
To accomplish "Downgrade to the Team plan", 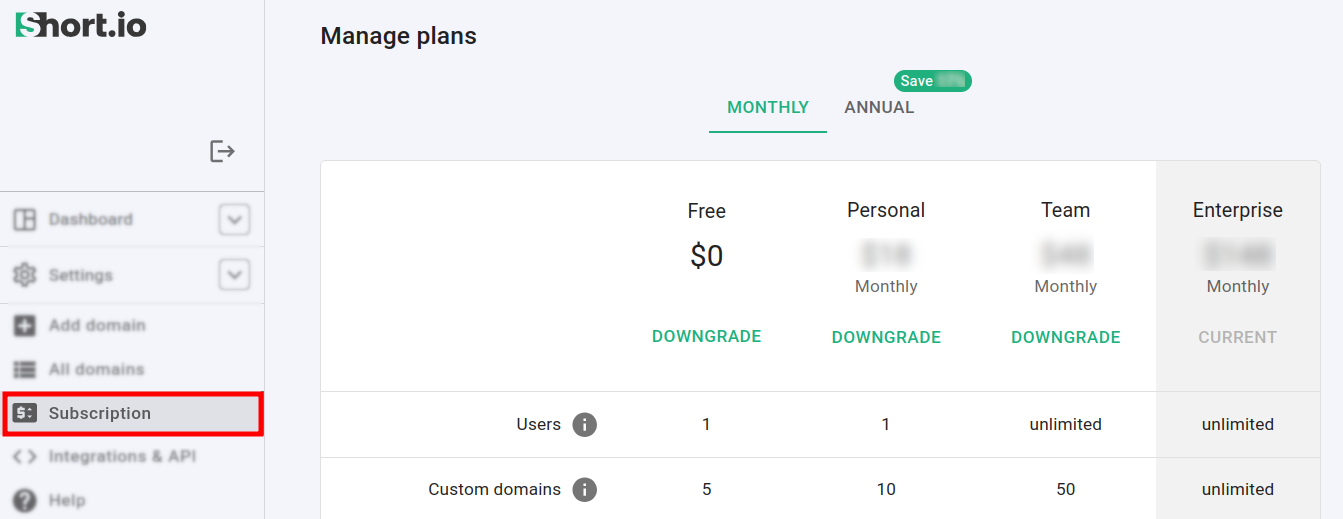I will [1065, 338].
